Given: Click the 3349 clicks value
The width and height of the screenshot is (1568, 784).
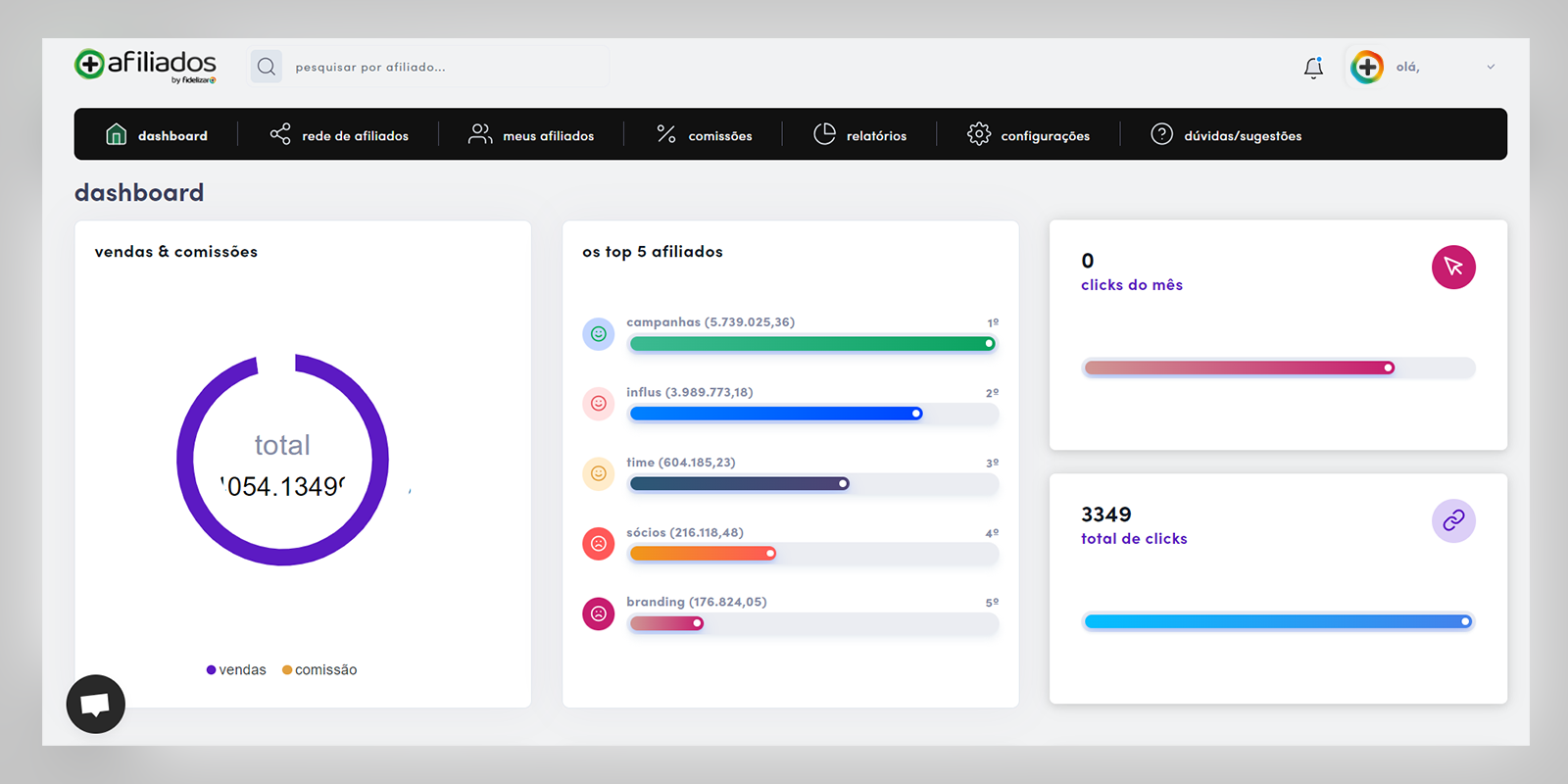Looking at the screenshot, I should (x=1106, y=514).
